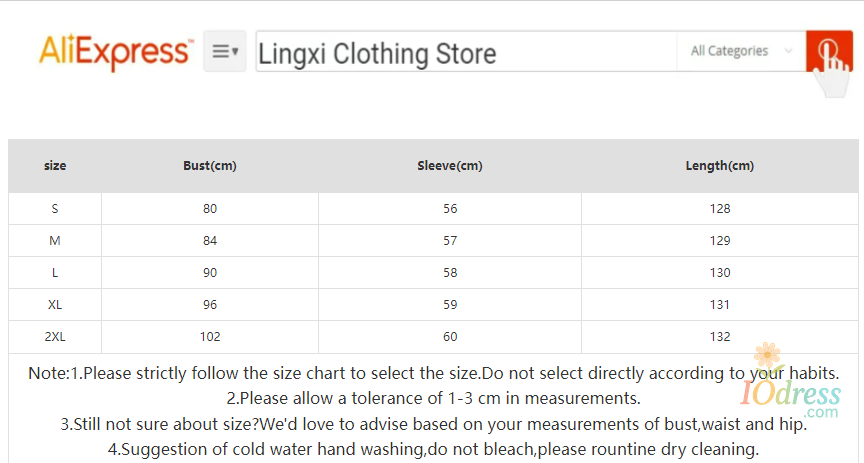The image size is (864, 463).
Task: Click the red search button
Action: point(829,51)
